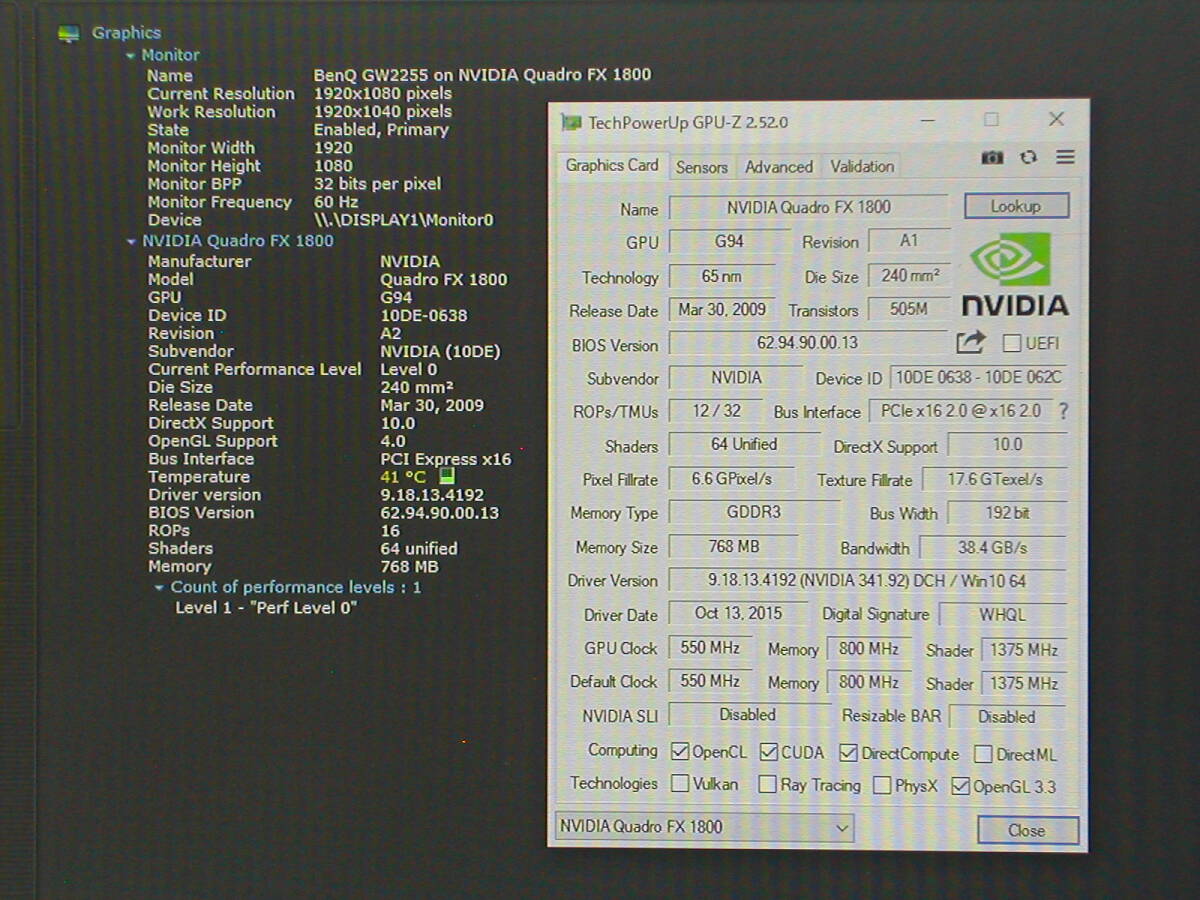Select the BenQ GW2255 monitor name value
The height and width of the screenshot is (900, 1200).
[x=482, y=75]
